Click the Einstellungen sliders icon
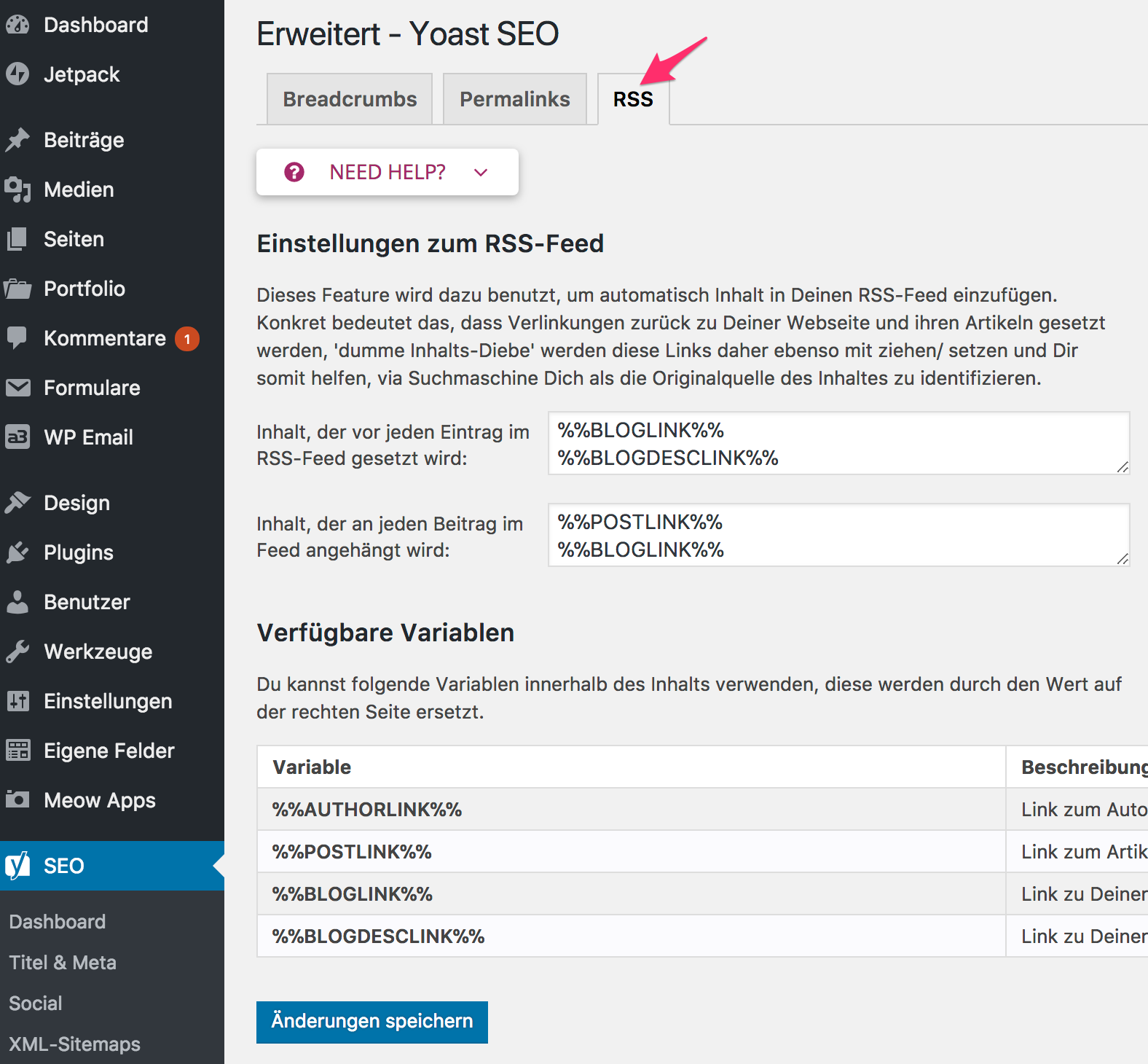This screenshot has height=1064, width=1148. 17,701
